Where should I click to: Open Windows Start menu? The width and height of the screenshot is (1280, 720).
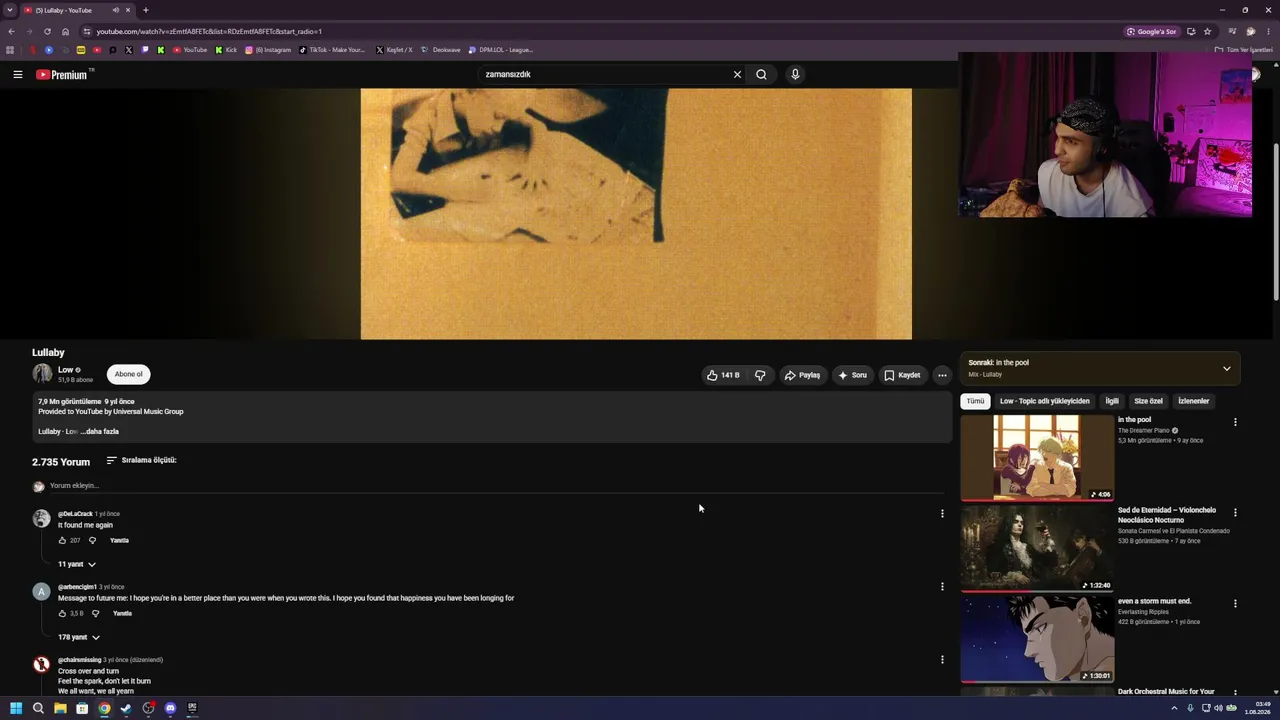pyautogui.click(x=16, y=708)
